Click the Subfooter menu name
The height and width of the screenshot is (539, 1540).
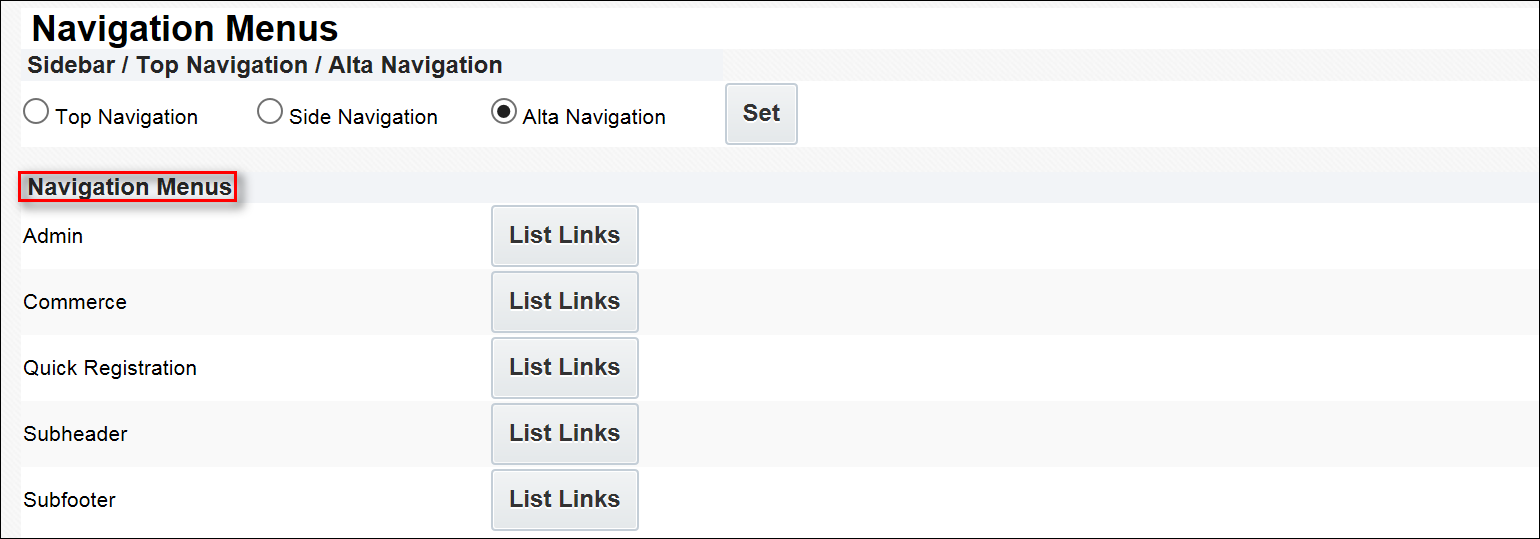click(69, 500)
